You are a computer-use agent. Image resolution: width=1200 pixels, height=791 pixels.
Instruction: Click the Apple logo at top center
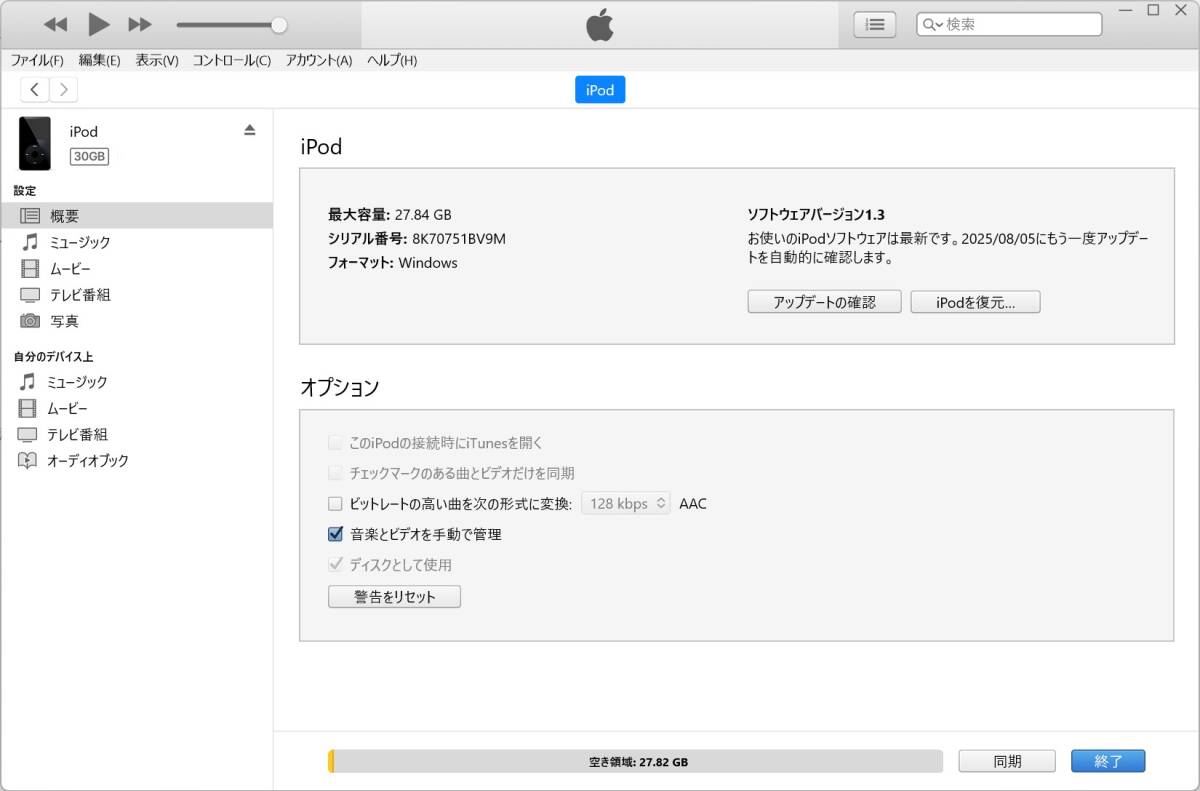[x=599, y=25]
